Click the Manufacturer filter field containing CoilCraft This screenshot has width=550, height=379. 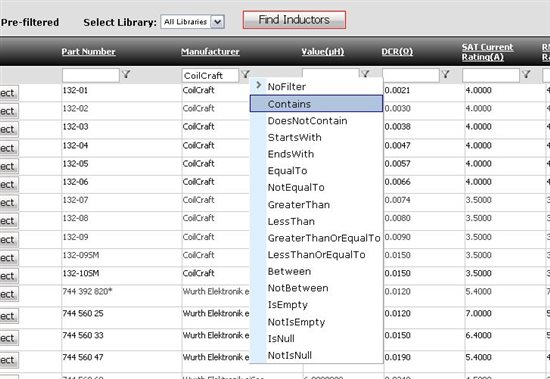tap(210, 75)
